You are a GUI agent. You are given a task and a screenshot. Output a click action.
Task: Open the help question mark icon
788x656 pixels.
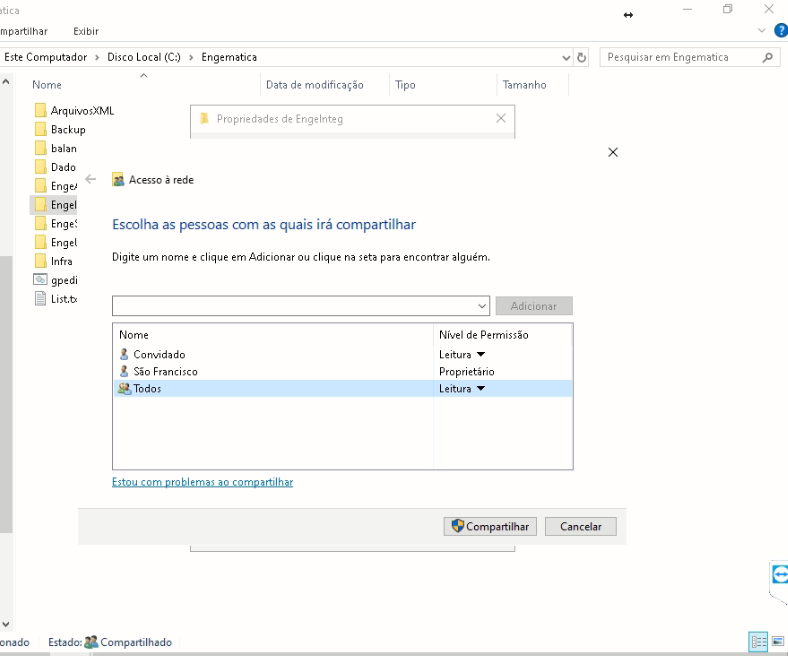coord(780,31)
